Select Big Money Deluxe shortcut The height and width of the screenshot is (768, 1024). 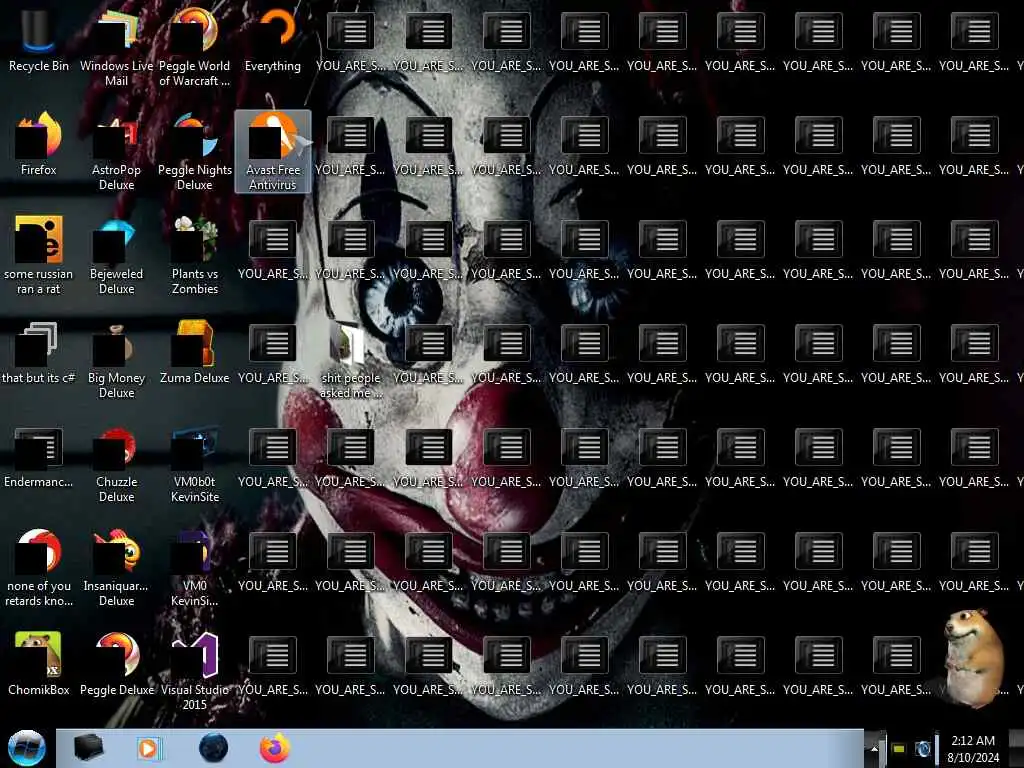116,360
